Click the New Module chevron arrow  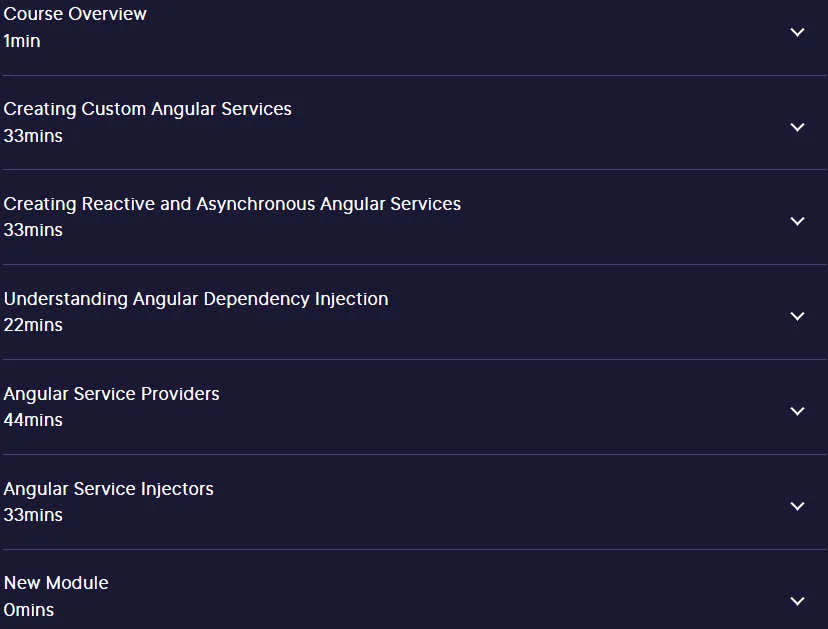(797, 601)
